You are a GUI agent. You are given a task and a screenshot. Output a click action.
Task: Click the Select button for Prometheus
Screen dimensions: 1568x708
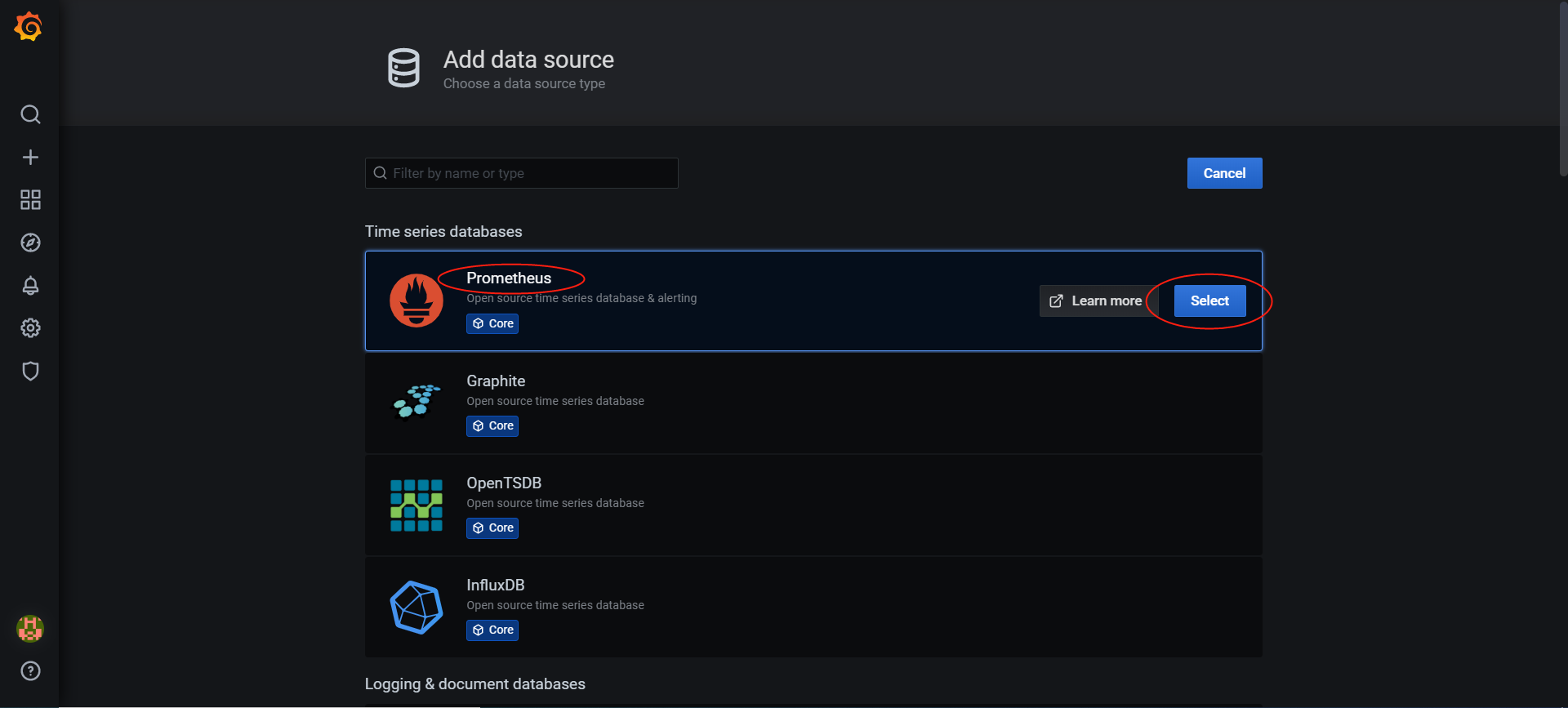[x=1209, y=301]
